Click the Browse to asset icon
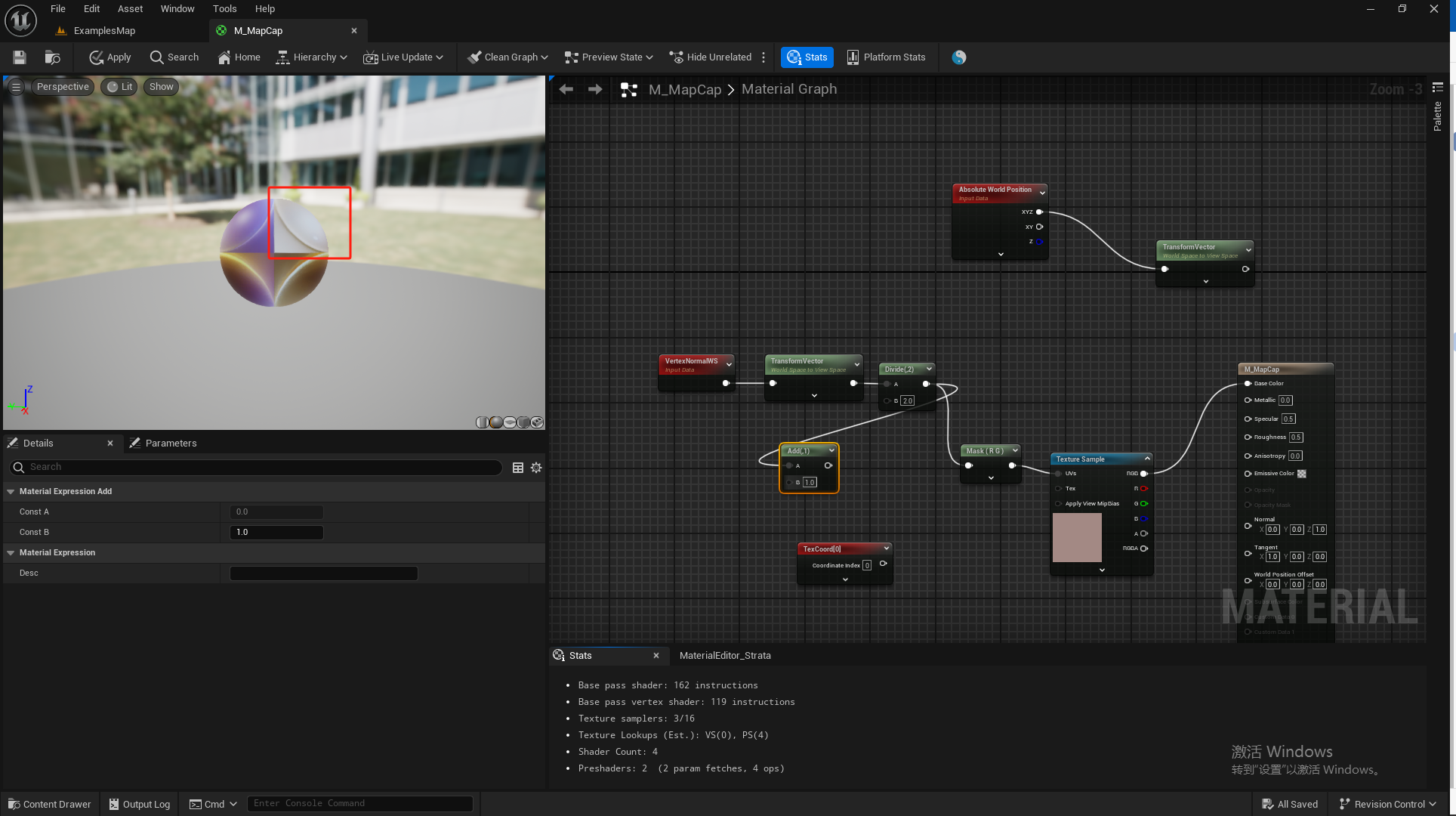The height and width of the screenshot is (816, 1456). pos(52,57)
